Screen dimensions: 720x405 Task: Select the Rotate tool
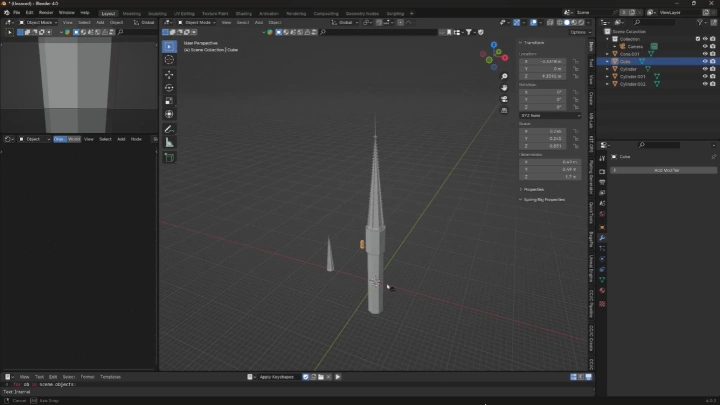pos(169,88)
